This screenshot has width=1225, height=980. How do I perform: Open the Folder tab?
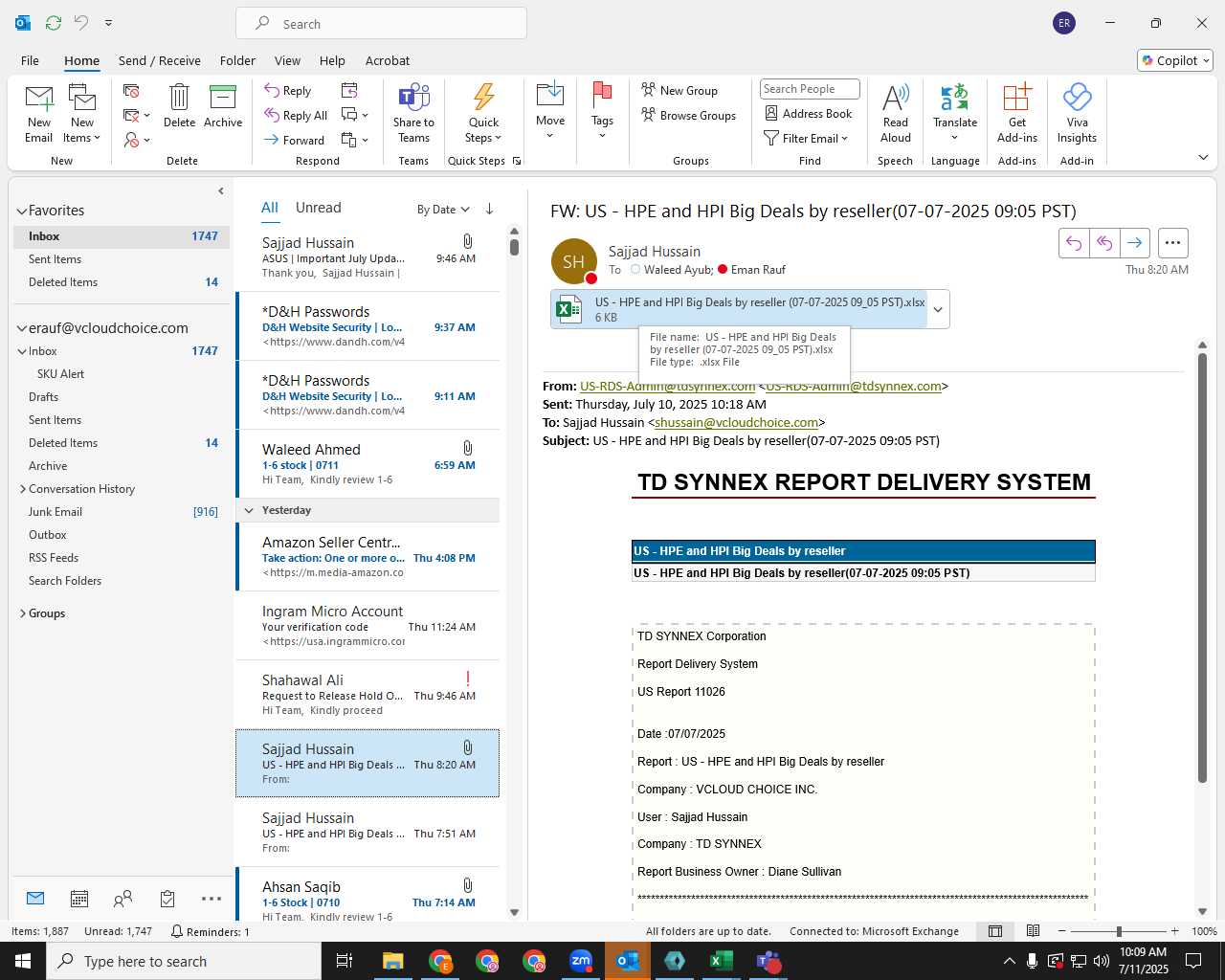coord(237,60)
